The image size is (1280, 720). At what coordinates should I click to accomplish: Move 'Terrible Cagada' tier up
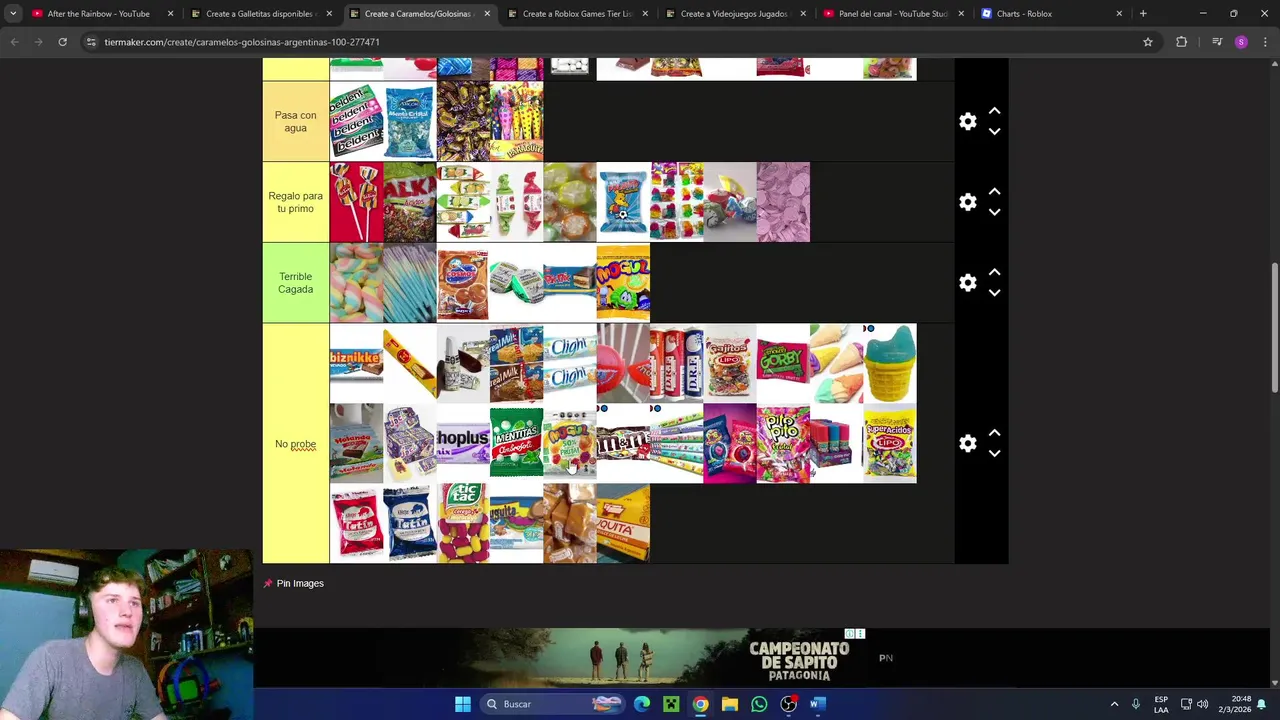(x=994, y=272)
